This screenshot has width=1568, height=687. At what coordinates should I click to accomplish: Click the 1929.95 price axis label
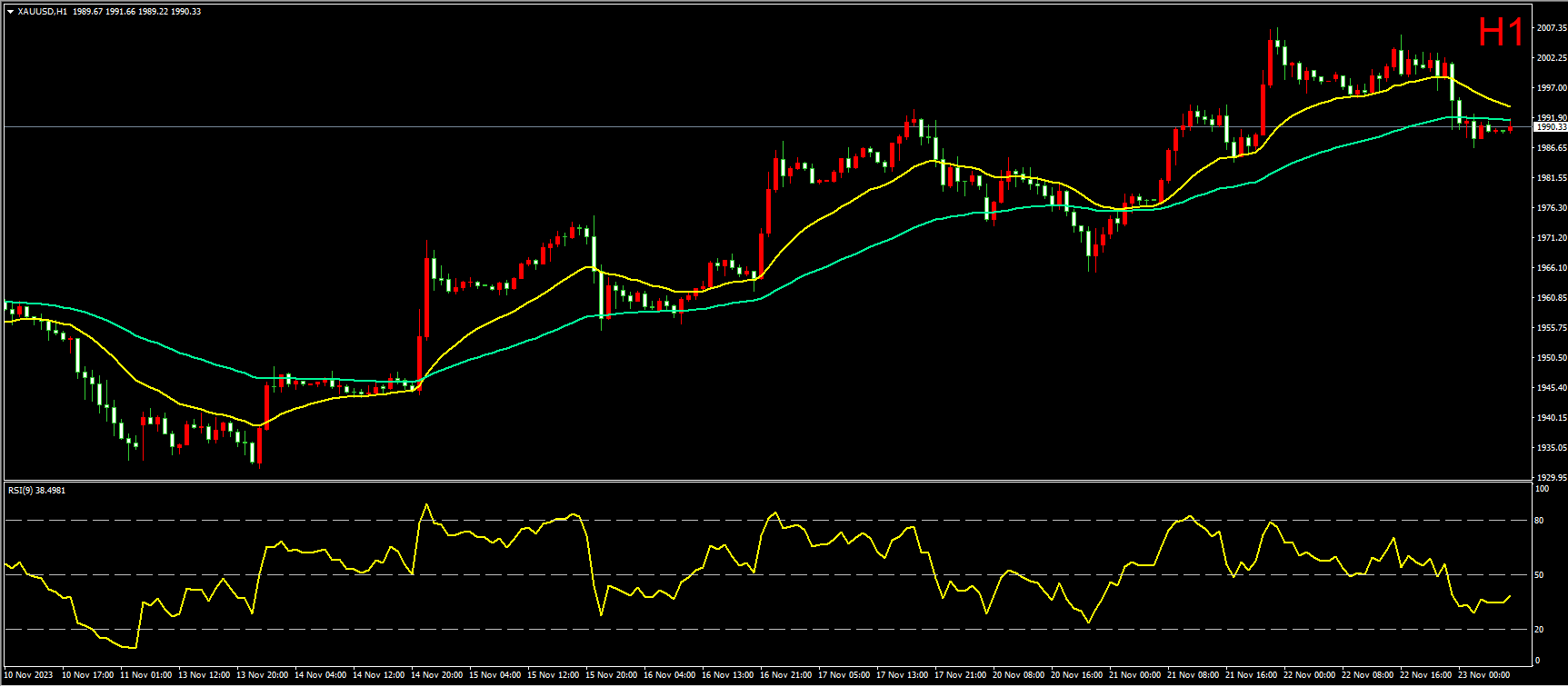1551,478
